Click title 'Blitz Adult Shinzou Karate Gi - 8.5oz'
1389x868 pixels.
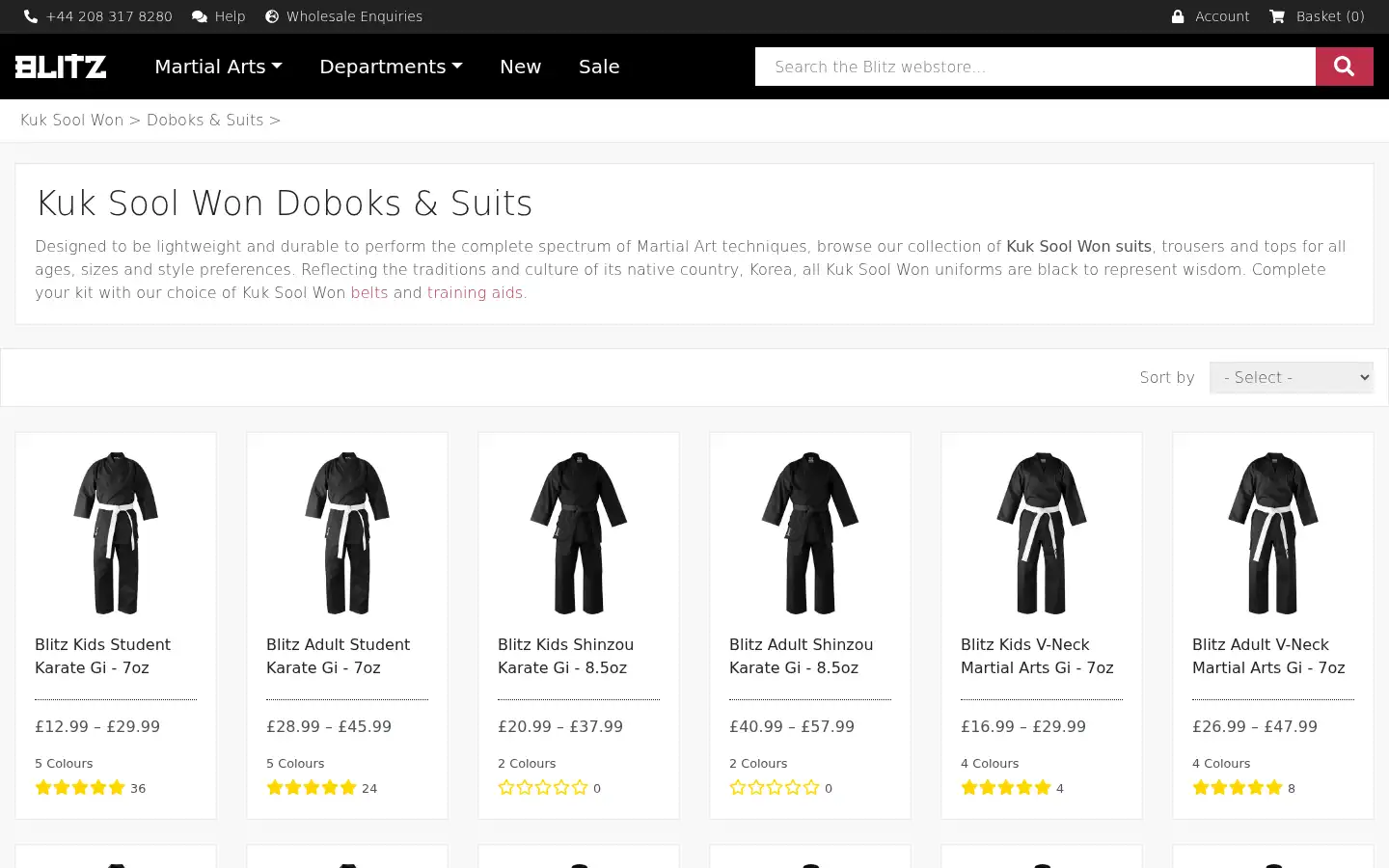click(801, 656)
